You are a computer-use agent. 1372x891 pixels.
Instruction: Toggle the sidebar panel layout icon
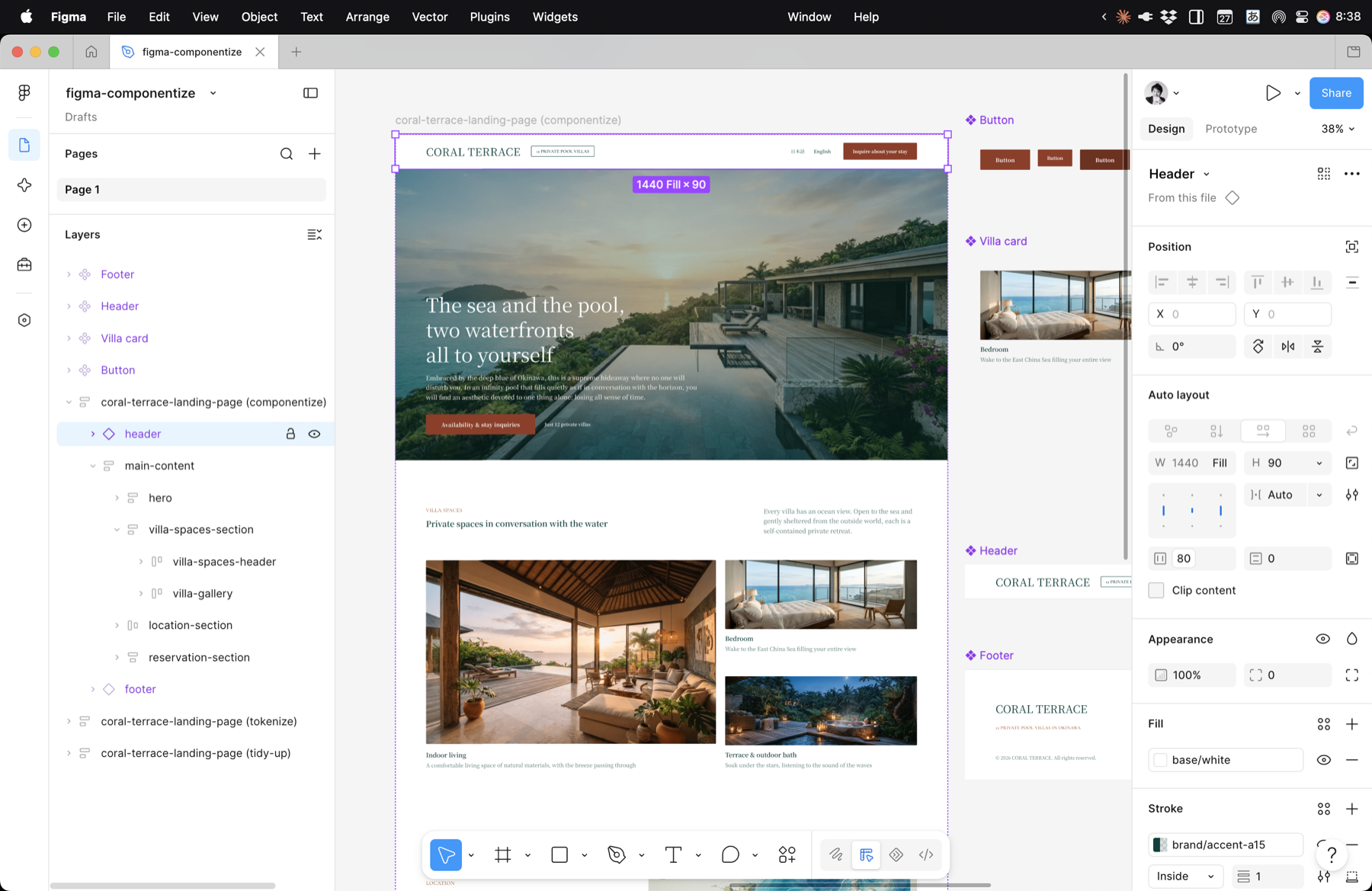(310, 93)
